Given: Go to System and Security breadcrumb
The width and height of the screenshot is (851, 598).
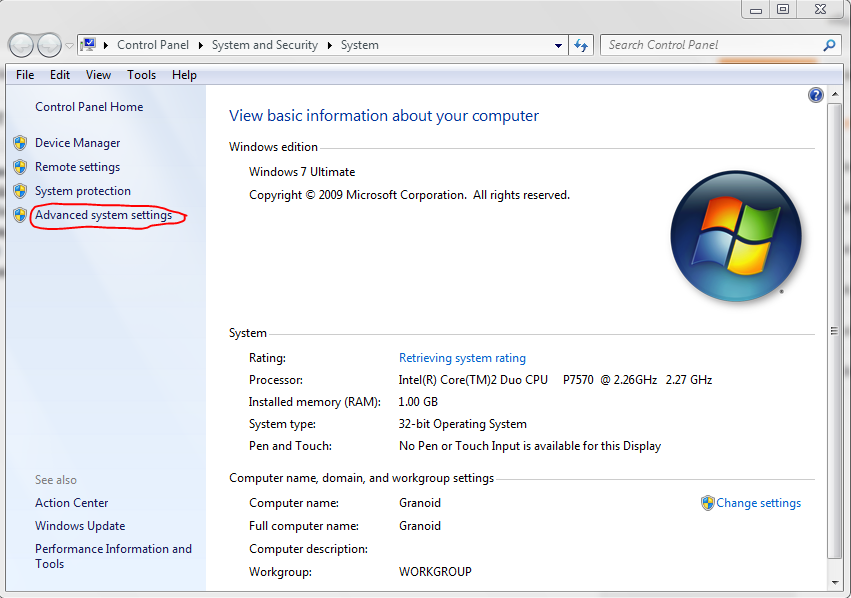Looking at the screenshot, I should coord(265,45).
